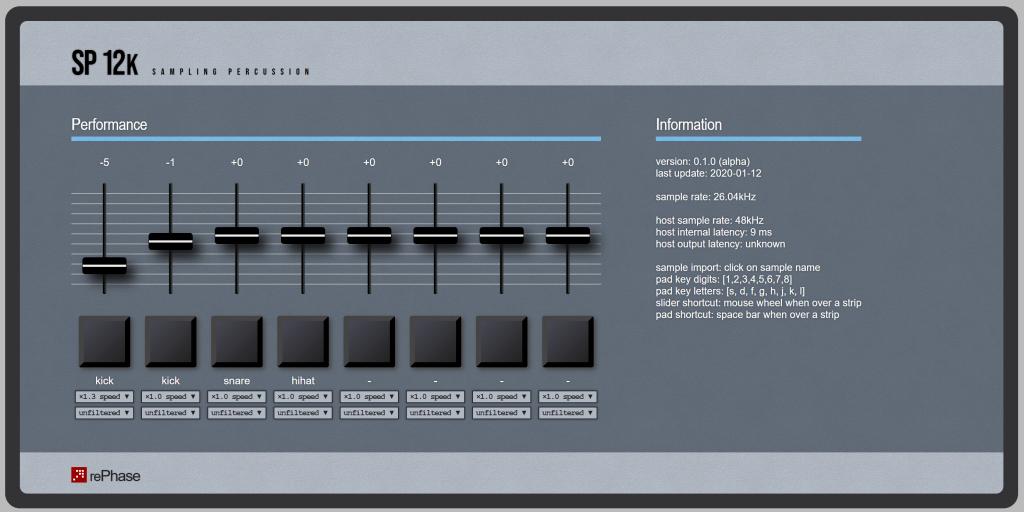Open the speed dropdown under snare
Viewport: 1024px width, 512px height.
[237, 396]
